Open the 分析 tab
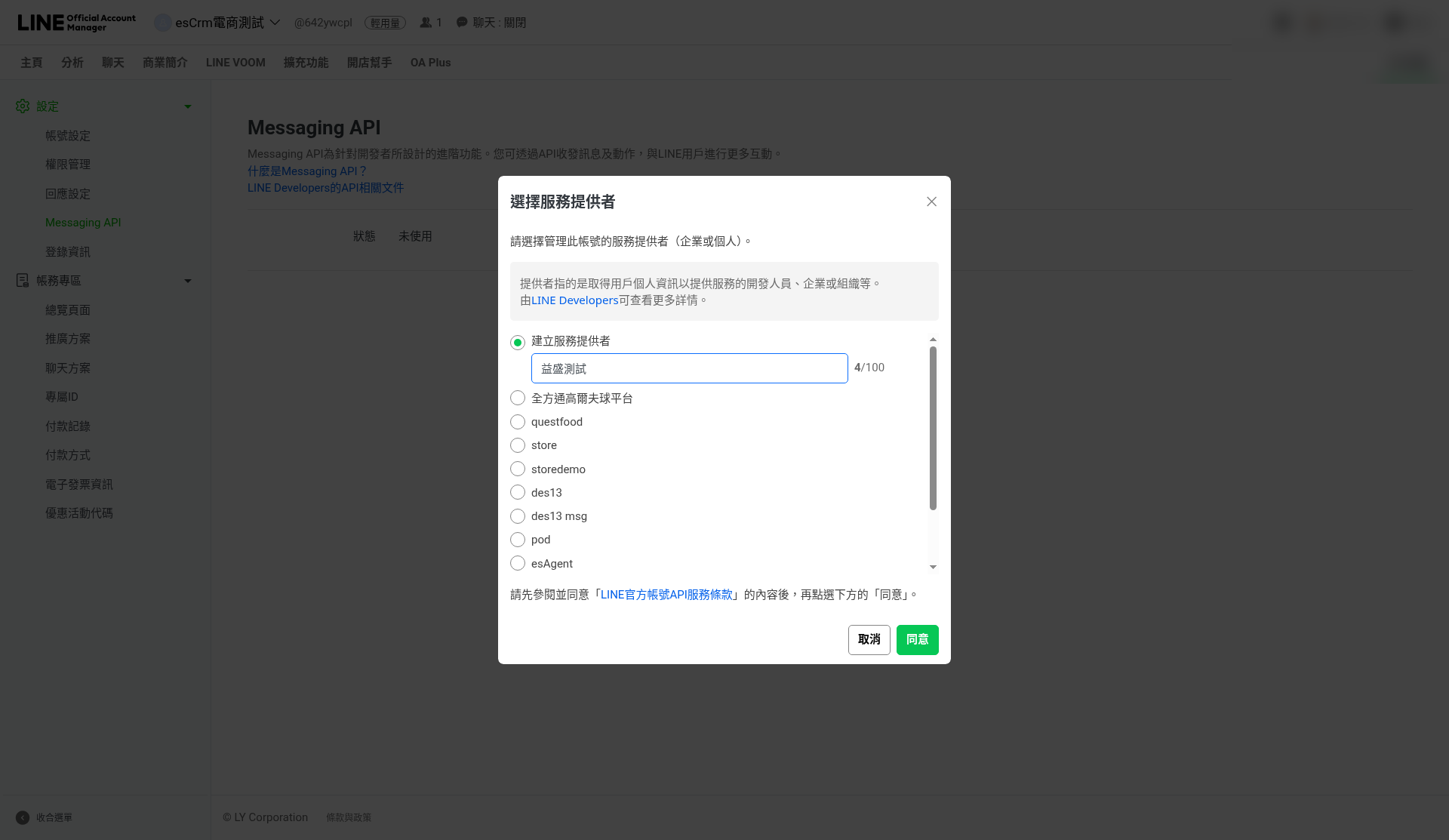Screen dimensions: 1449x840 72,63
